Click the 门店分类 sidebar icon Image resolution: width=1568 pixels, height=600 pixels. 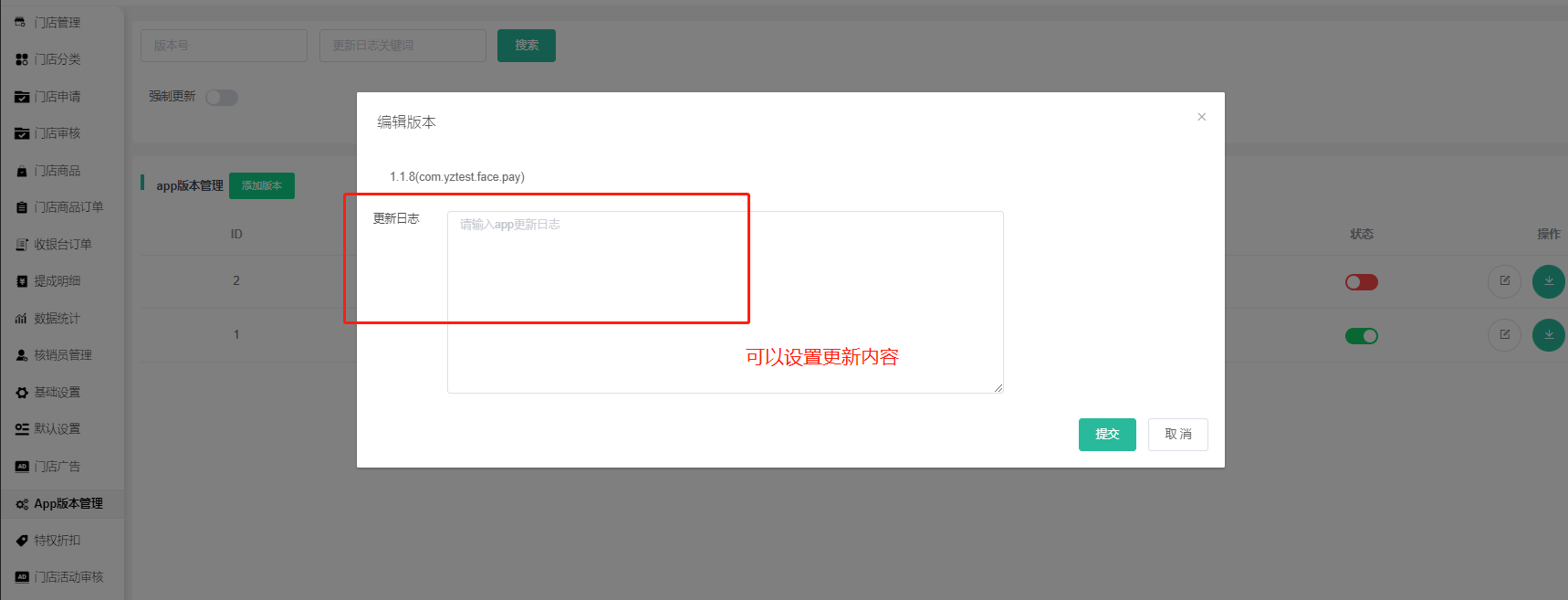pyautogui.click(x=21, y=59)
